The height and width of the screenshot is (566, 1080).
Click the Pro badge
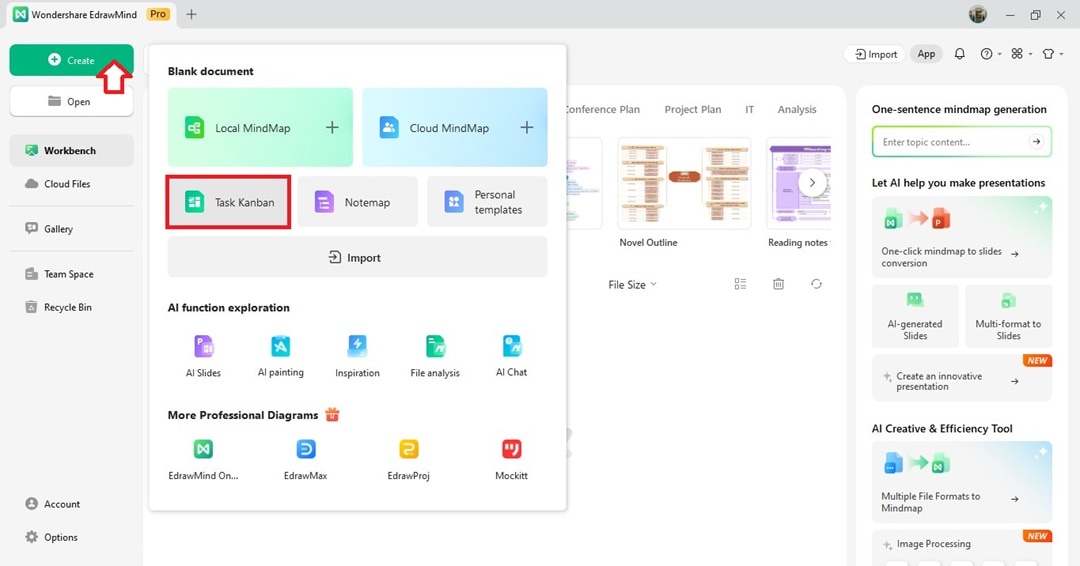(158, 14)
